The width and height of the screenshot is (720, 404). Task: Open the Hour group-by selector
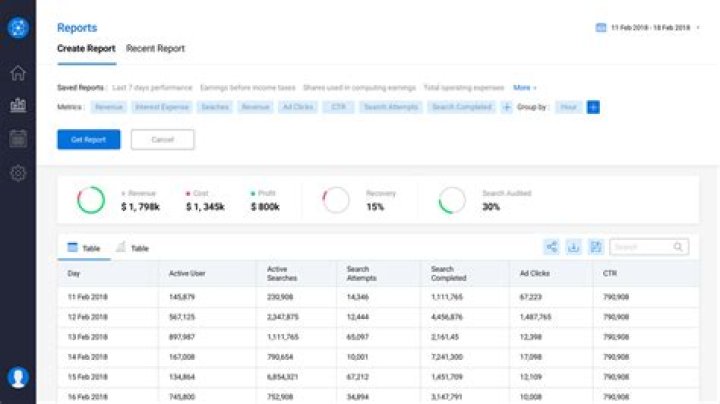569,107
